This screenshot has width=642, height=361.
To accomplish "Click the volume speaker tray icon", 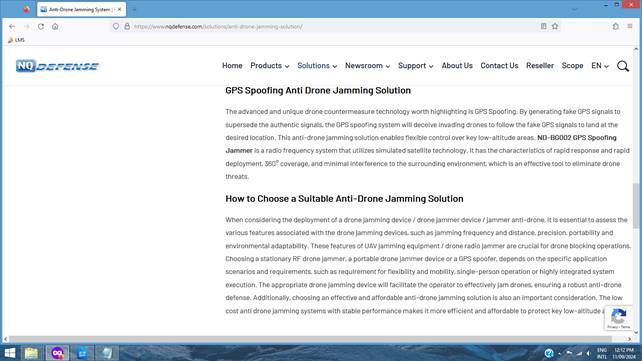I will [x=589, y=353].
